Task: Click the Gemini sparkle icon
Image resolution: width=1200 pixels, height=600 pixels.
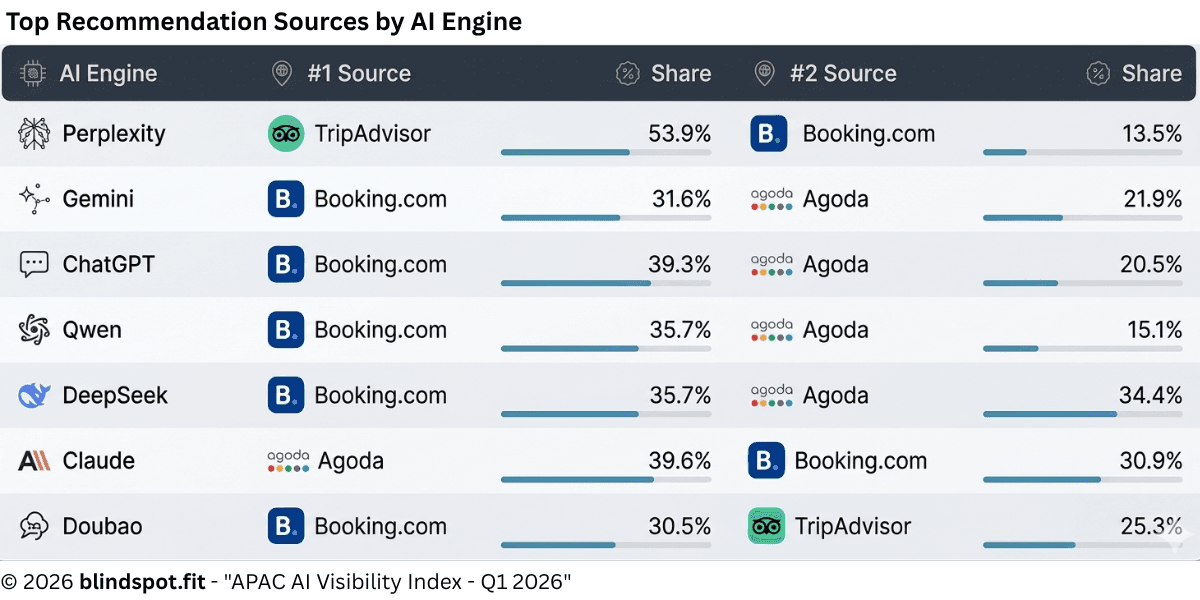Action: click(34, 199)
